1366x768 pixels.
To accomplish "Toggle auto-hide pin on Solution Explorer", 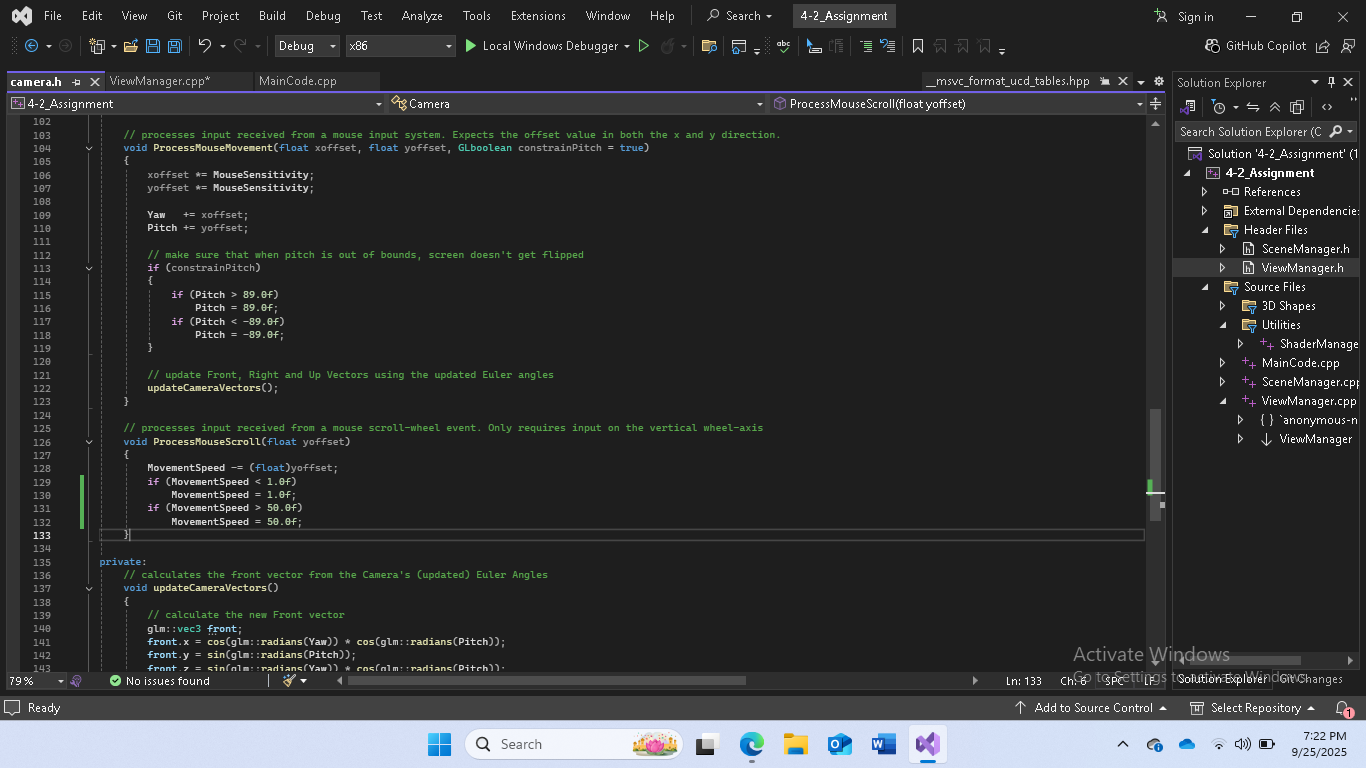I will (x=1331, y=82).
